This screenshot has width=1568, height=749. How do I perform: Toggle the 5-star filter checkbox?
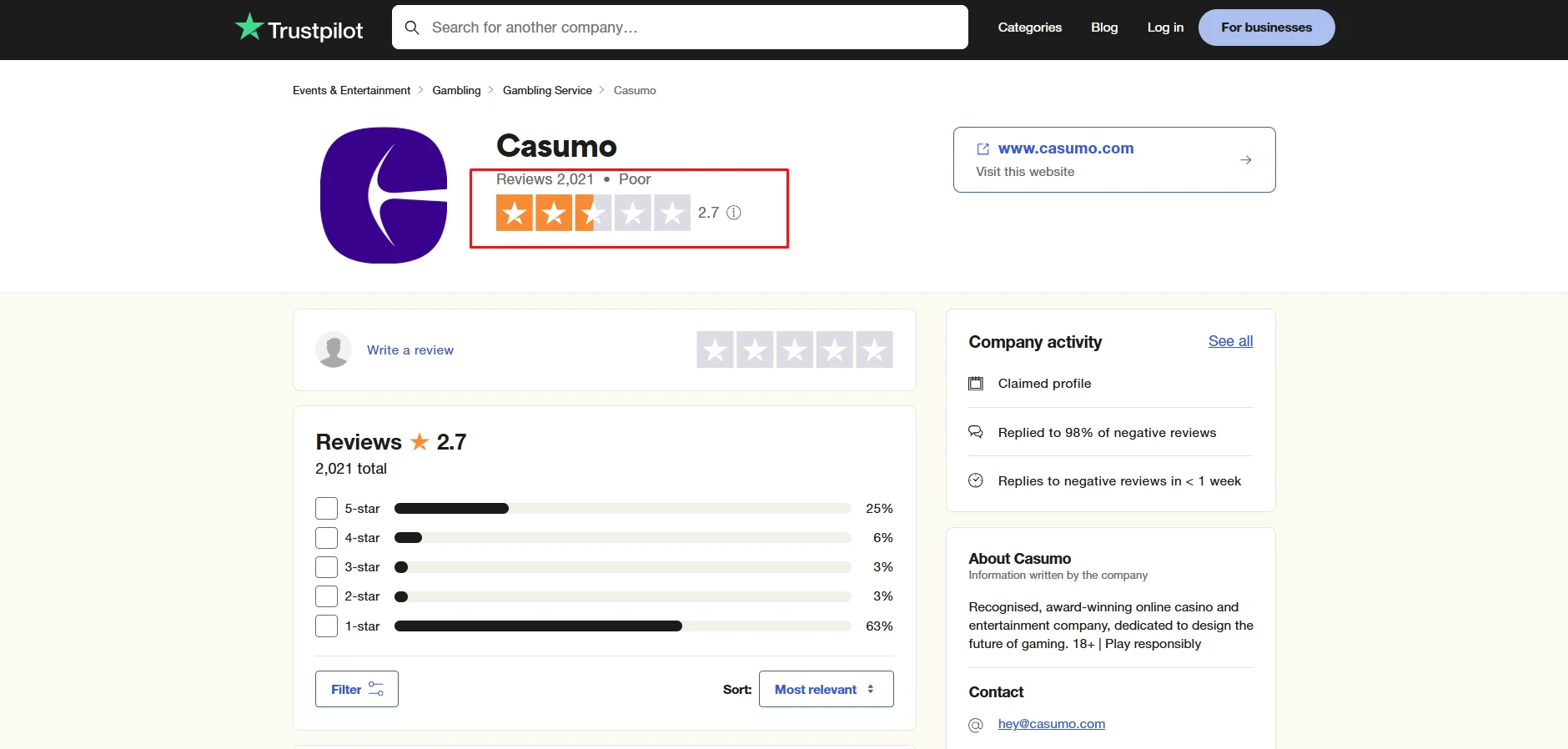[326, 509]
